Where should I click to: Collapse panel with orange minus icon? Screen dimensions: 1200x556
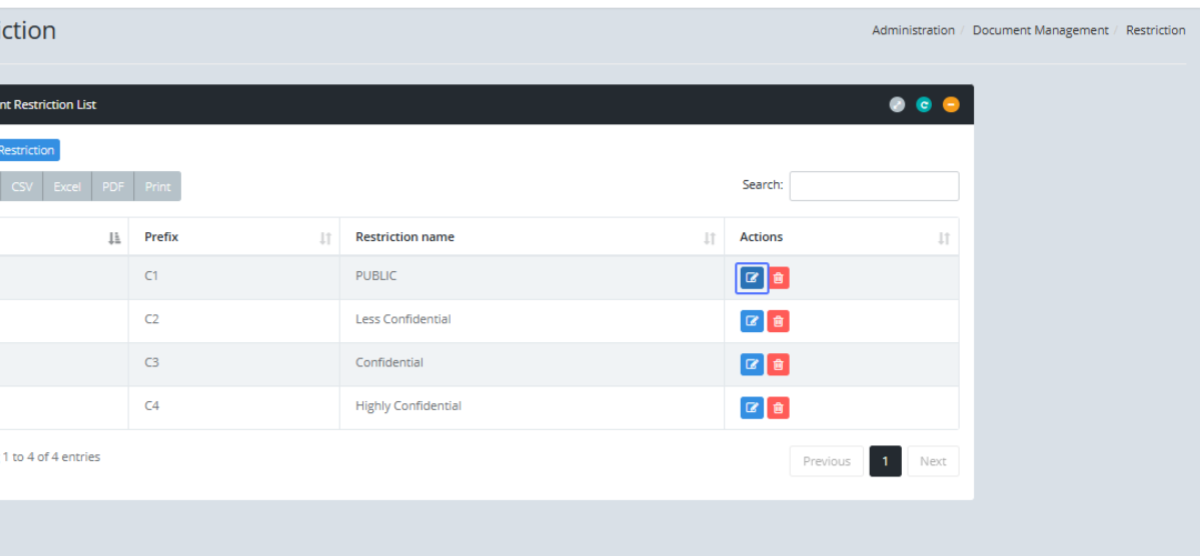951,104
